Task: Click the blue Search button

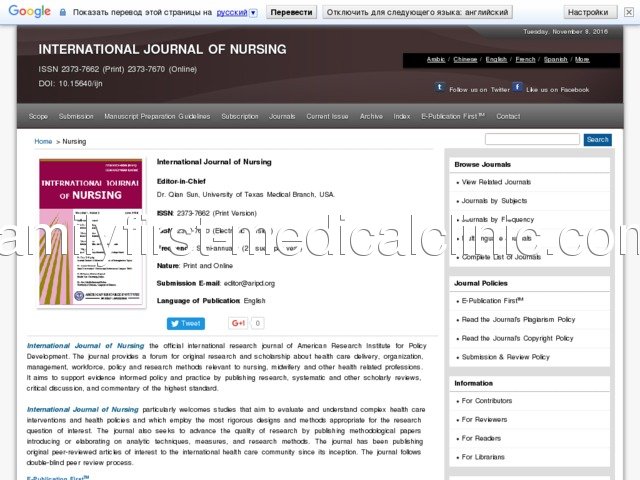Action: [x=598, y=140]
